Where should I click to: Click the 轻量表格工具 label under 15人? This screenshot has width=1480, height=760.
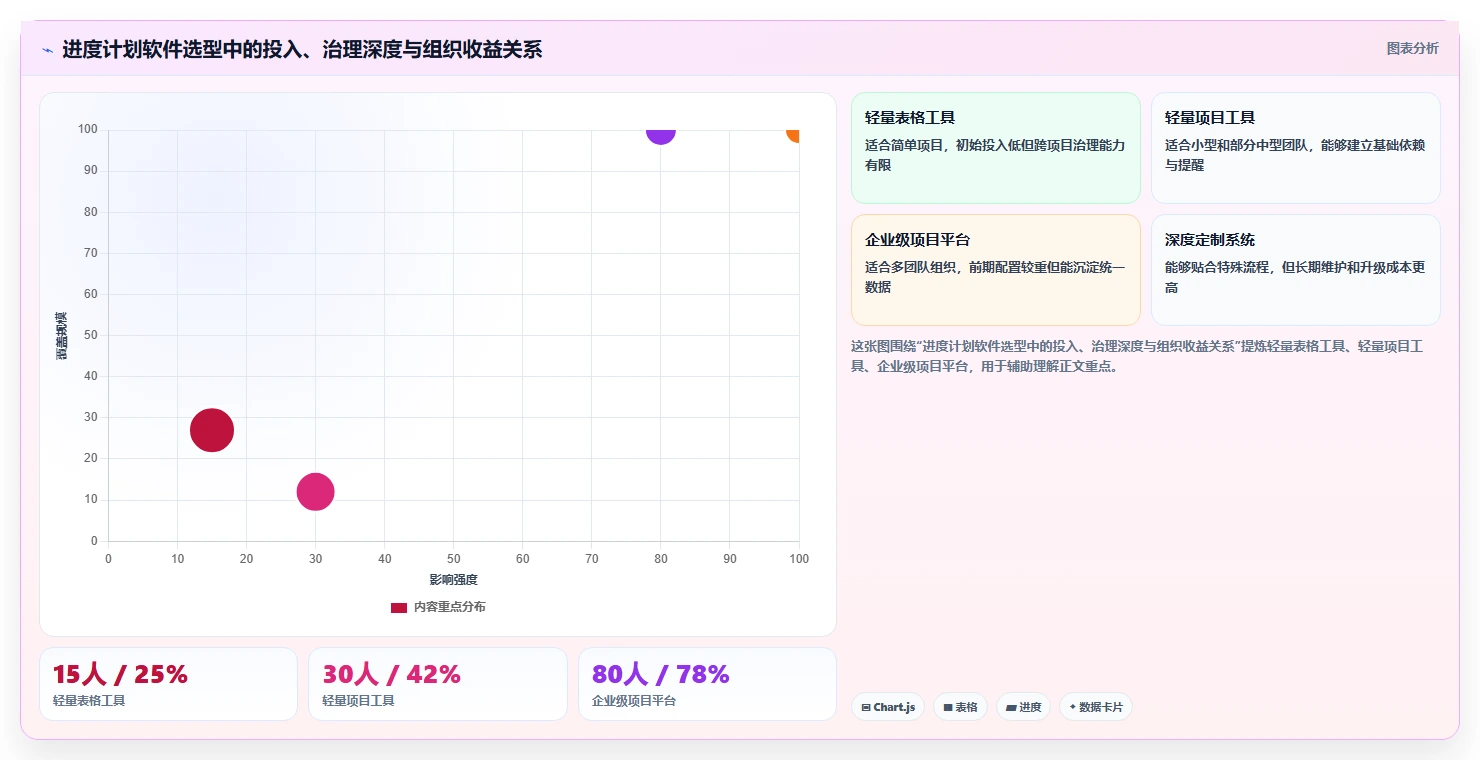click(89, 701)
